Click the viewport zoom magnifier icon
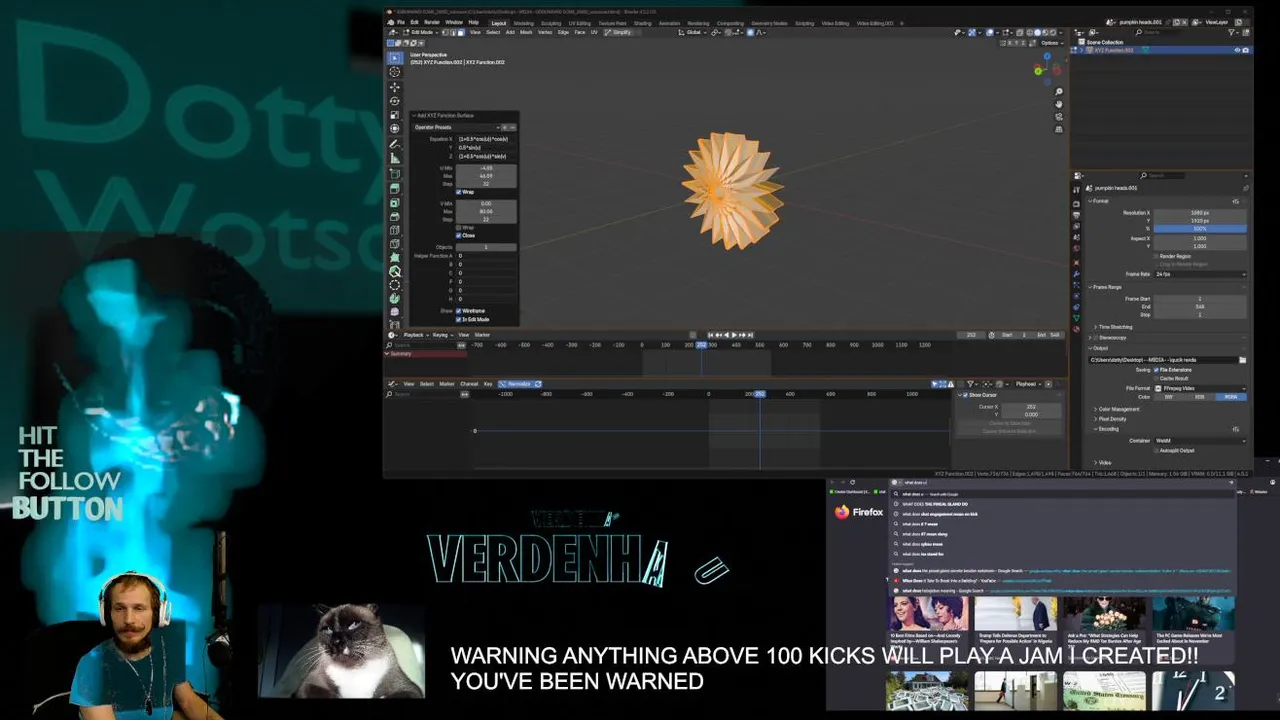The width and height of the screenshot is (1280, 720). pyautogui.click(x=1059, y=91)
